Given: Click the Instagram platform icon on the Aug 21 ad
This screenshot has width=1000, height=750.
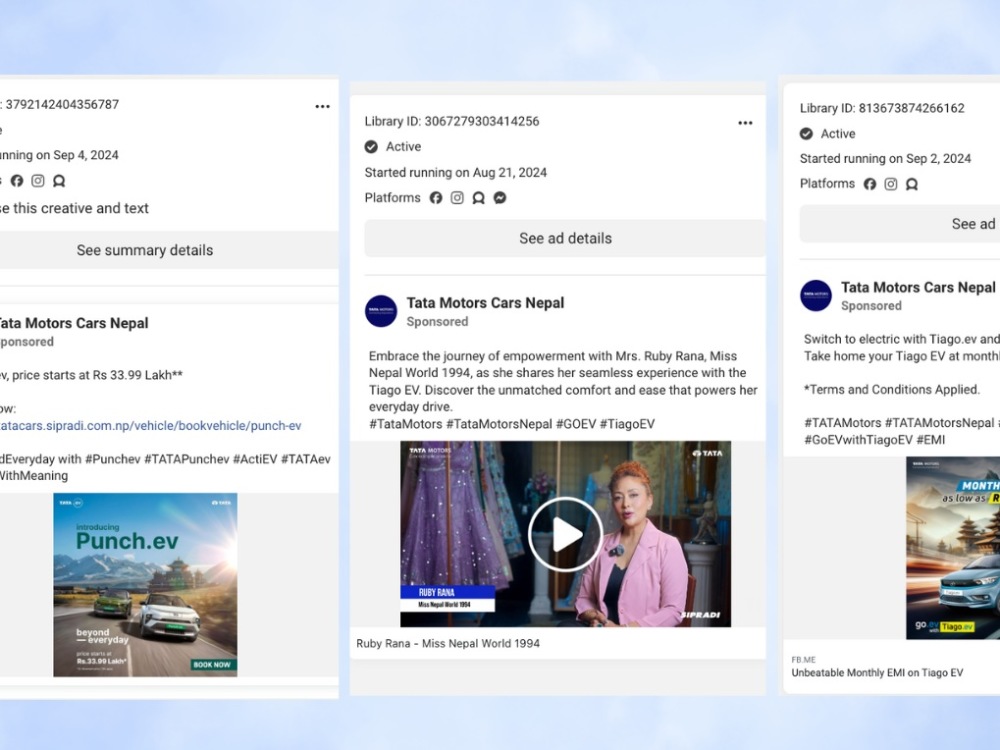Looking at the screenshot, I should point(457,198).
